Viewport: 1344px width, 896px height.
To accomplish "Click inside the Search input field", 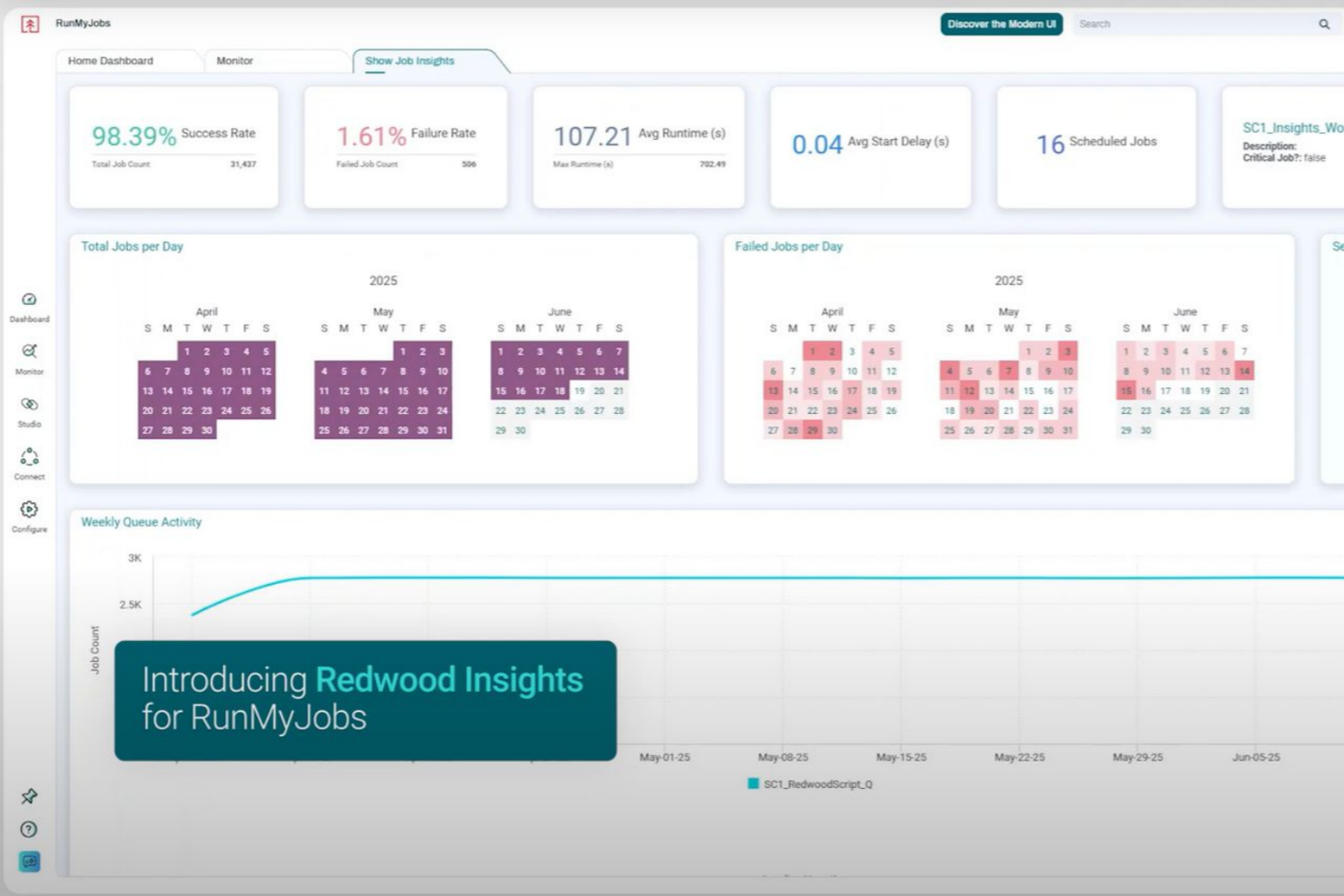I will click(x=1190, y=25).
